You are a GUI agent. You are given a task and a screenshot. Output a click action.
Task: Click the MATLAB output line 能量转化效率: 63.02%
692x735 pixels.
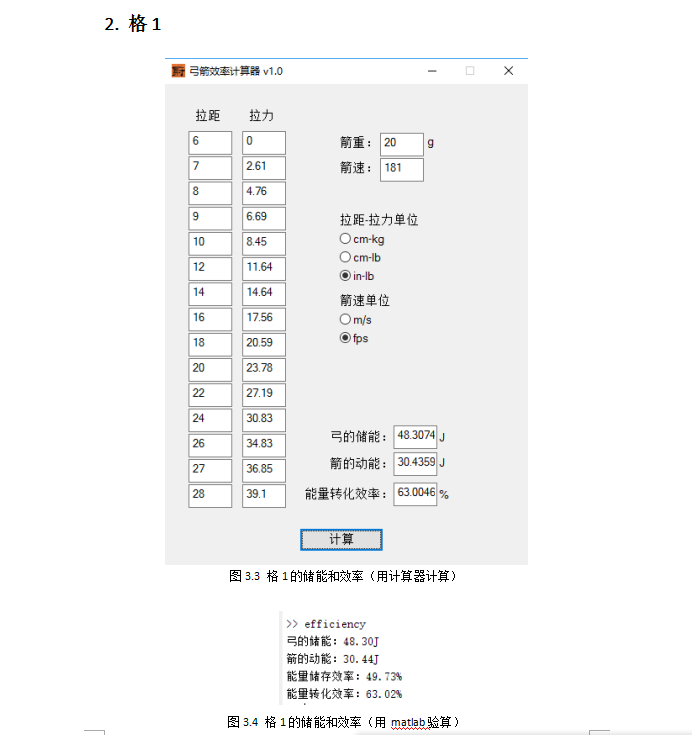[x=344, y=694]
